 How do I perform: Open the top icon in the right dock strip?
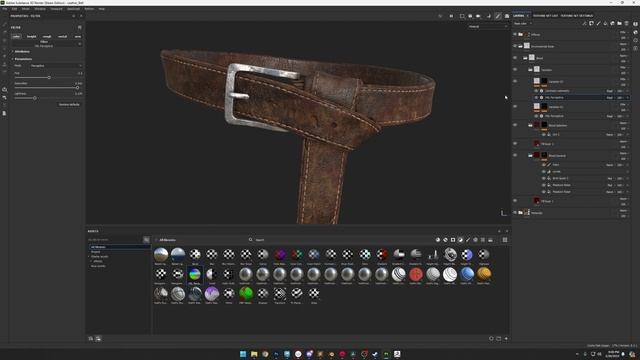click(636, 24)
